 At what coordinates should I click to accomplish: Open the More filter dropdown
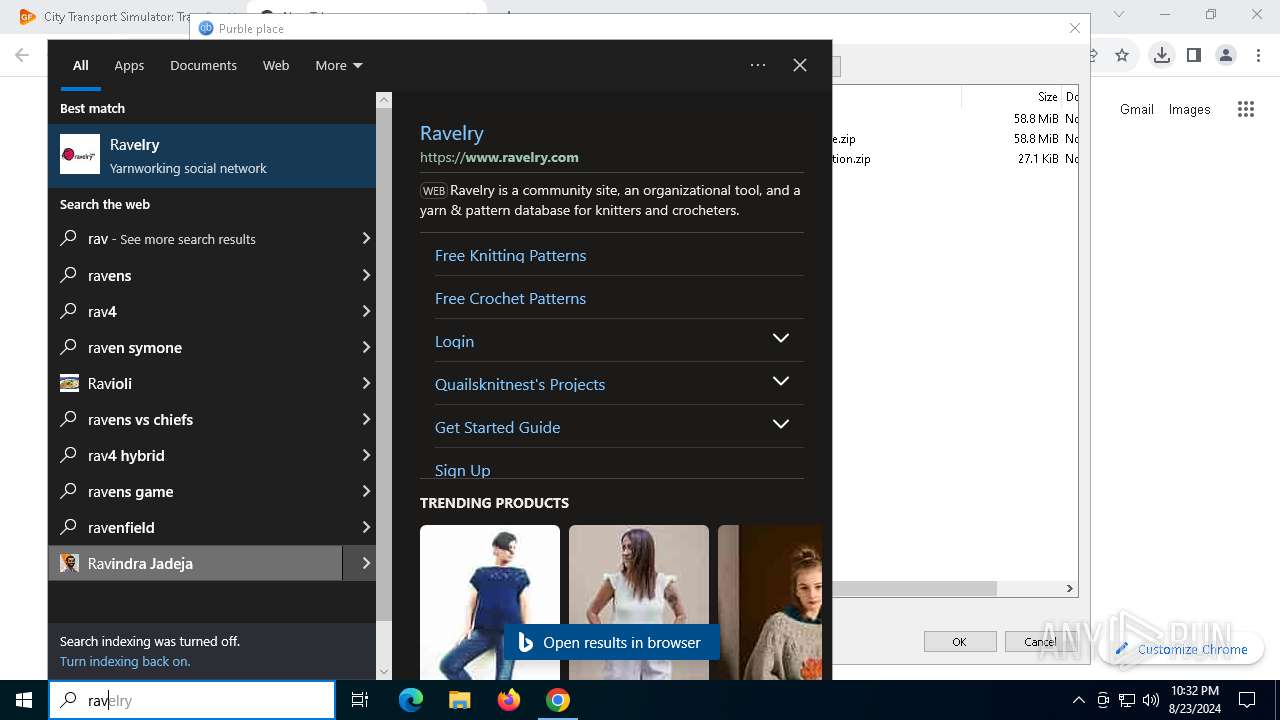[x=339, y=65]
